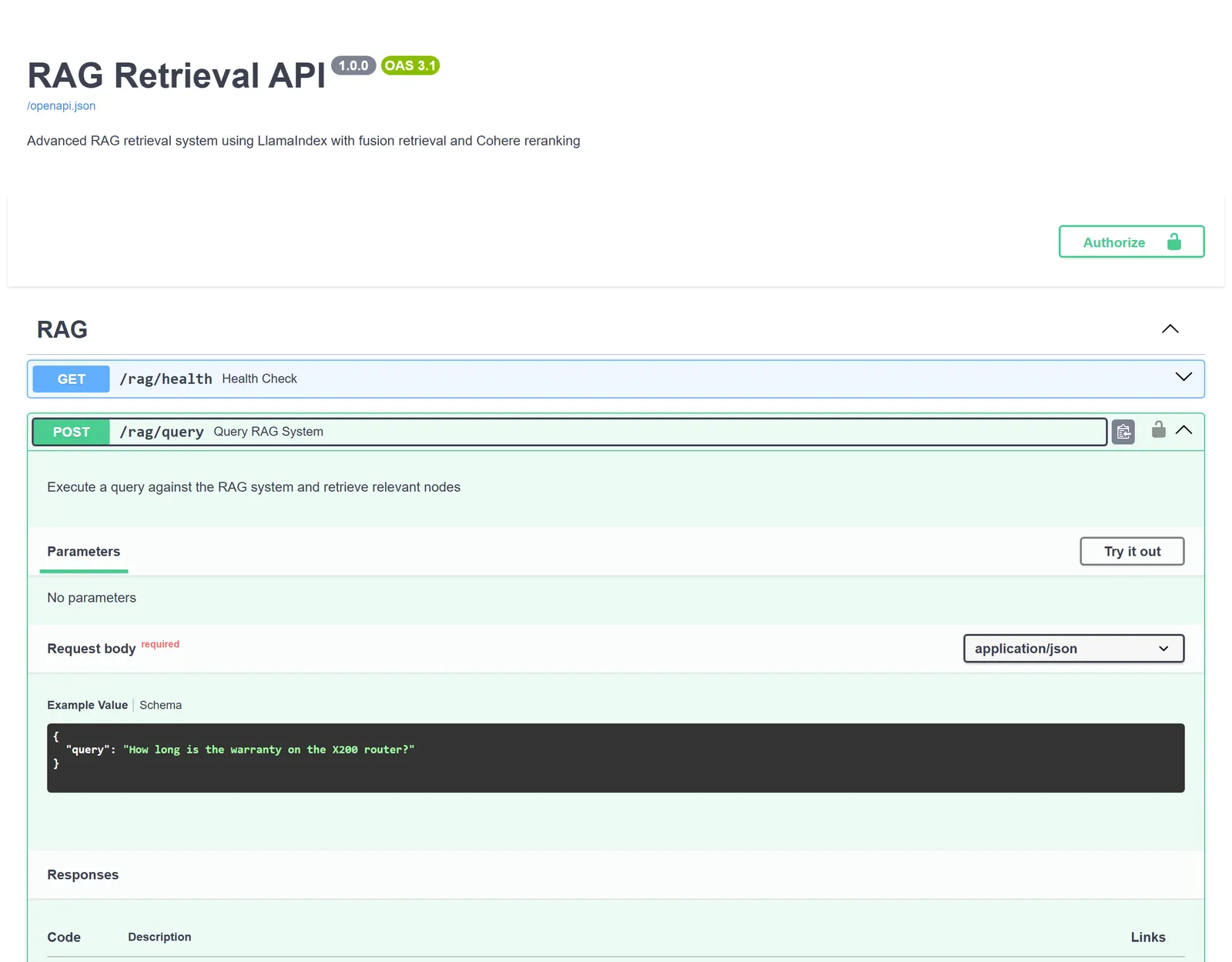Copy the /rag/query path to clipboard

(x=1123, y=432)
